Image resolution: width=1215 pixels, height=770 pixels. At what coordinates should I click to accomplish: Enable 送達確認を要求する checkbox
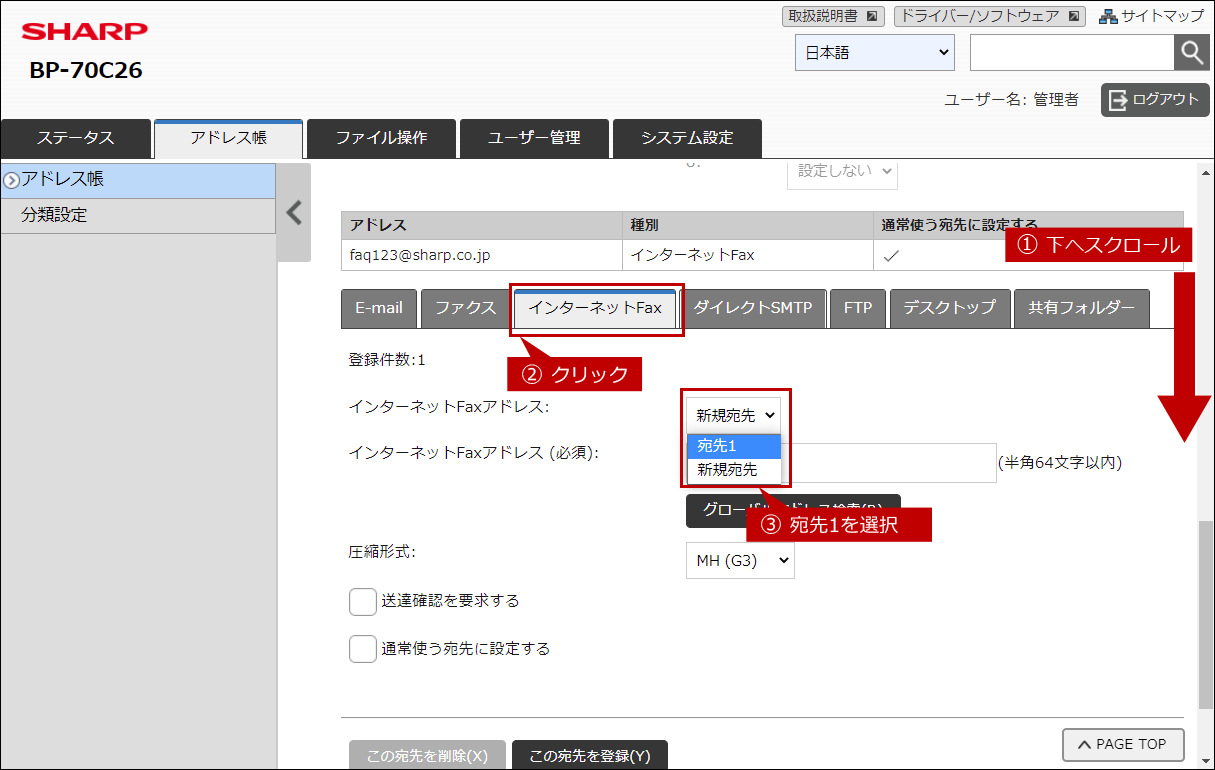pyautogui.click(x=363, y=601)
